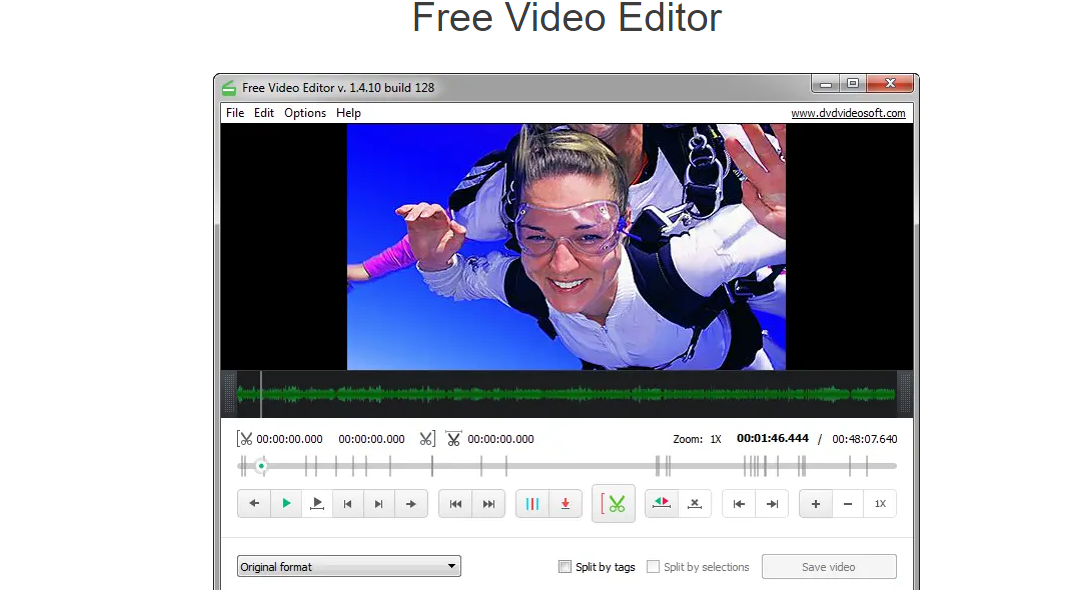Click the green audio waveform strip
The image size is (1089, 590).
click(566, 394)
